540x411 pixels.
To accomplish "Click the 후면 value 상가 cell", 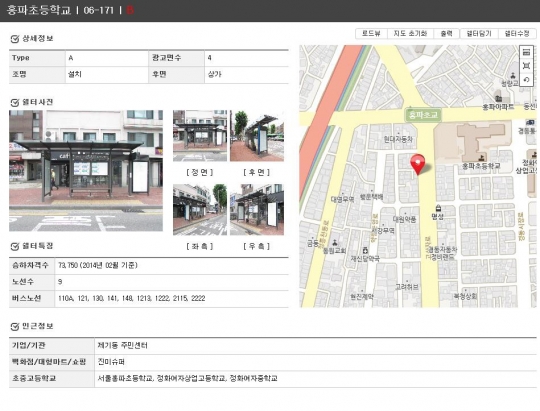I will (x=247, y=74).
